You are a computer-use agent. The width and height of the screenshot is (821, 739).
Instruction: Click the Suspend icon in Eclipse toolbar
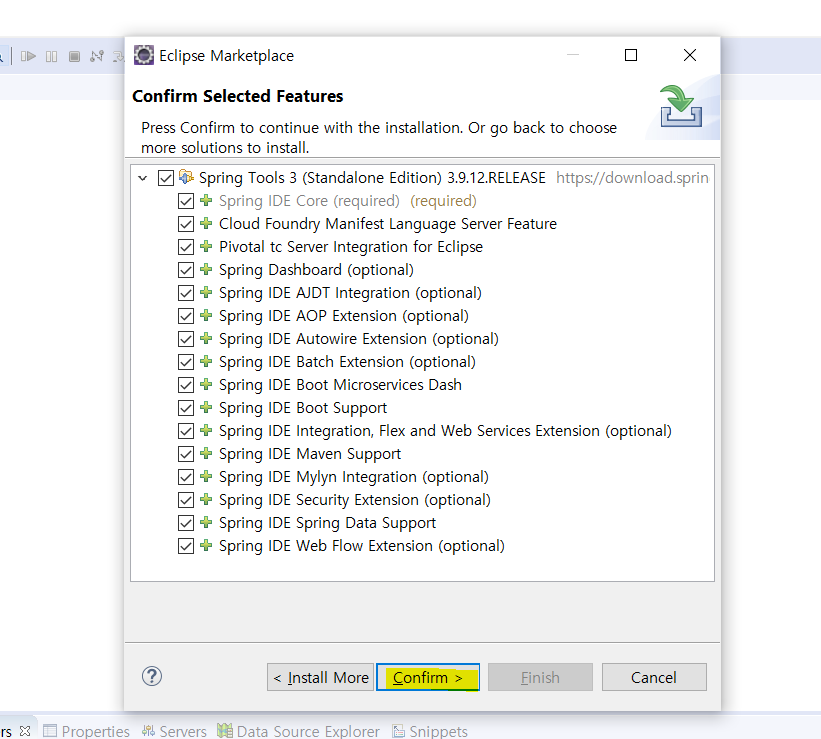pyautogui.click(x=51, y=56)
